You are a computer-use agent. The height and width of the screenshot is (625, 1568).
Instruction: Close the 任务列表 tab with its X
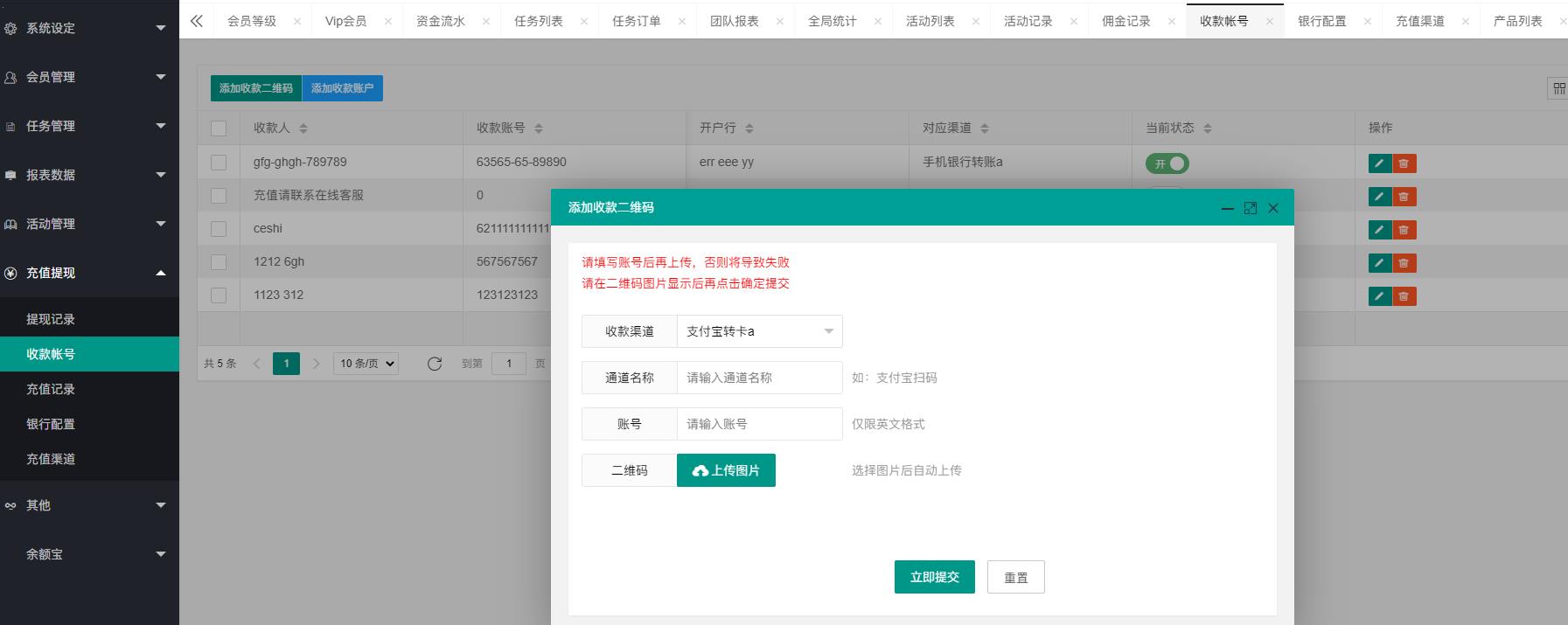click(x=583, y=21)
